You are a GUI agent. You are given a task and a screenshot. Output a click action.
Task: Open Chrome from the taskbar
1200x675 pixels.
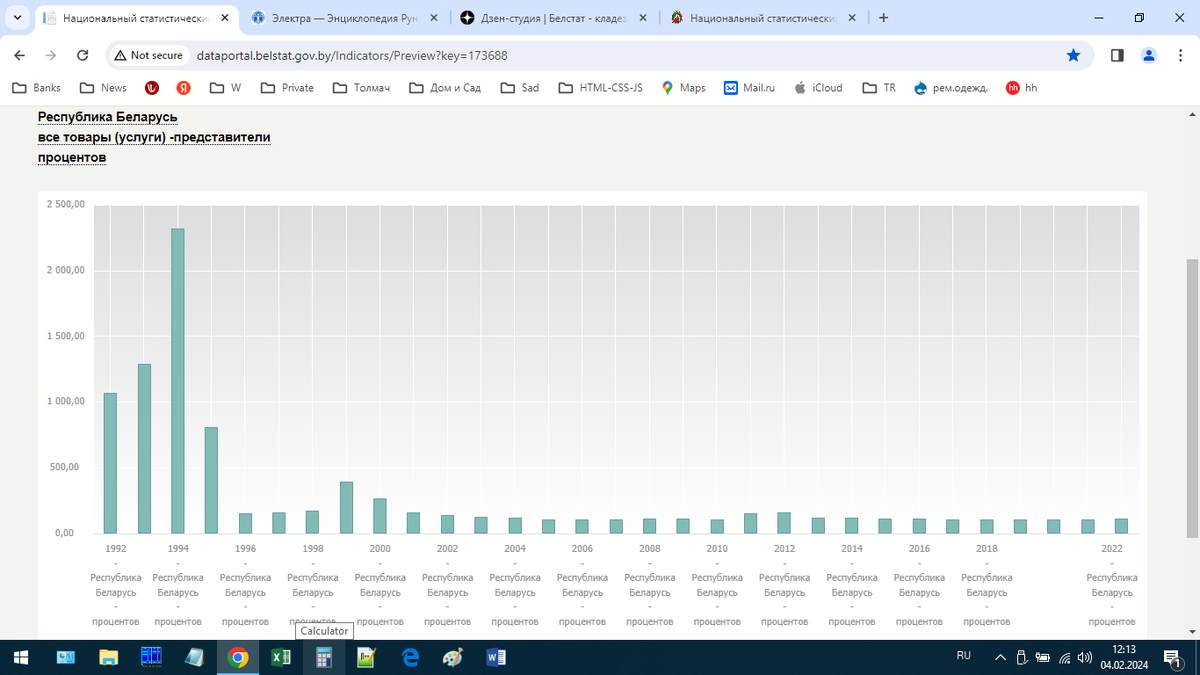tap(238, 658)
